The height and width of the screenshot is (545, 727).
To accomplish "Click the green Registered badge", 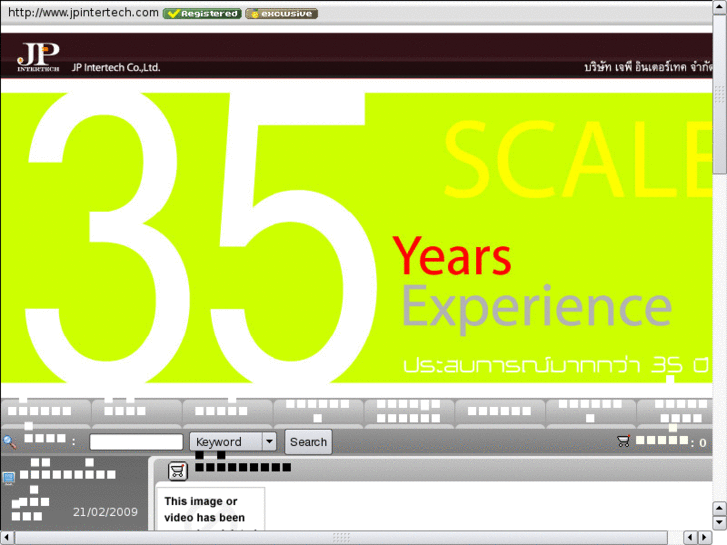I will pyautogui.click(x=202, y=13).
